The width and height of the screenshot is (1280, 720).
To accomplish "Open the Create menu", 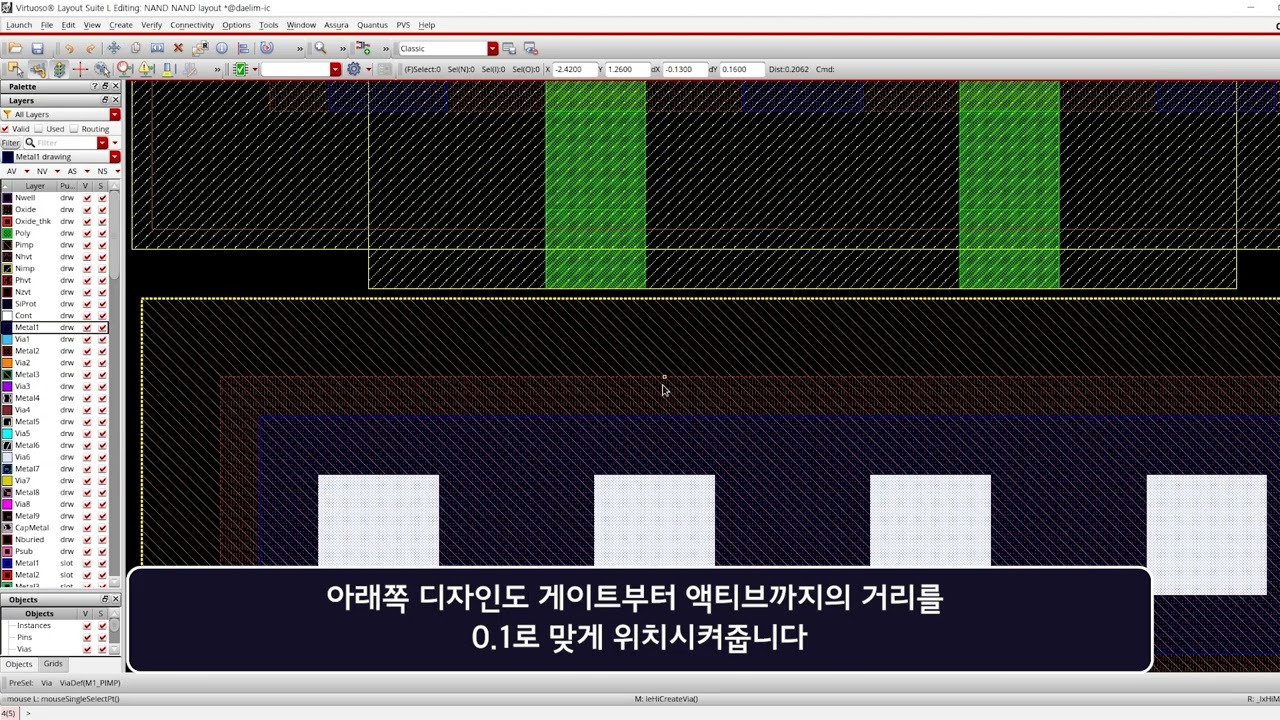I will [120, 25].
